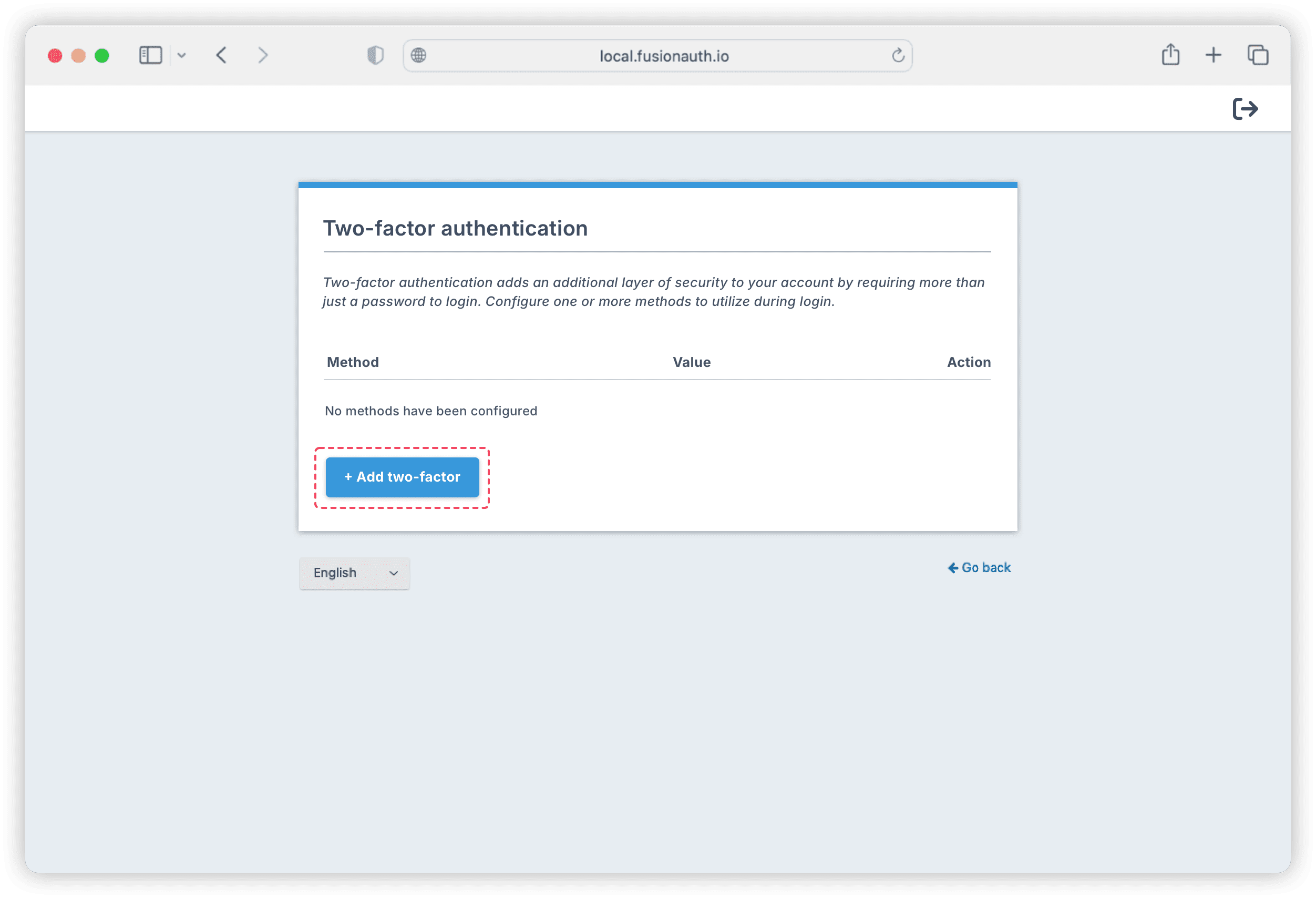Click the Add two-factor button
Image resolution: width=1316 pixels, height=898 pixels.
click(402, 476)
